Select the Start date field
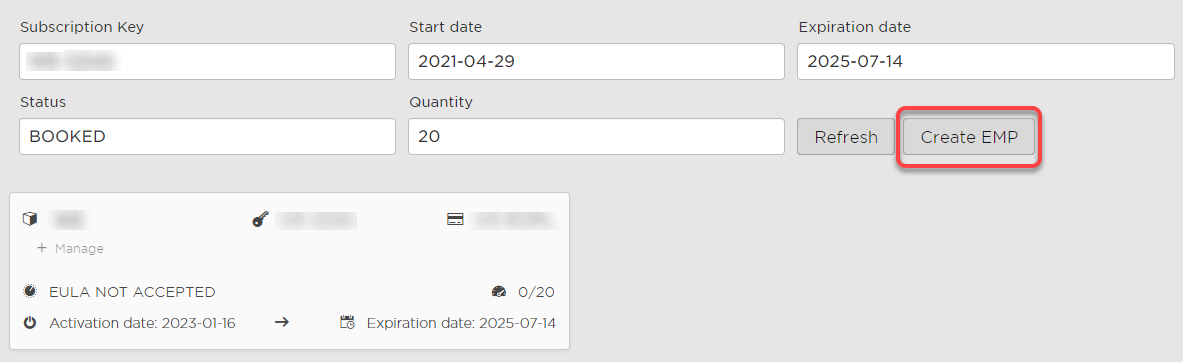 pos(596,61)
